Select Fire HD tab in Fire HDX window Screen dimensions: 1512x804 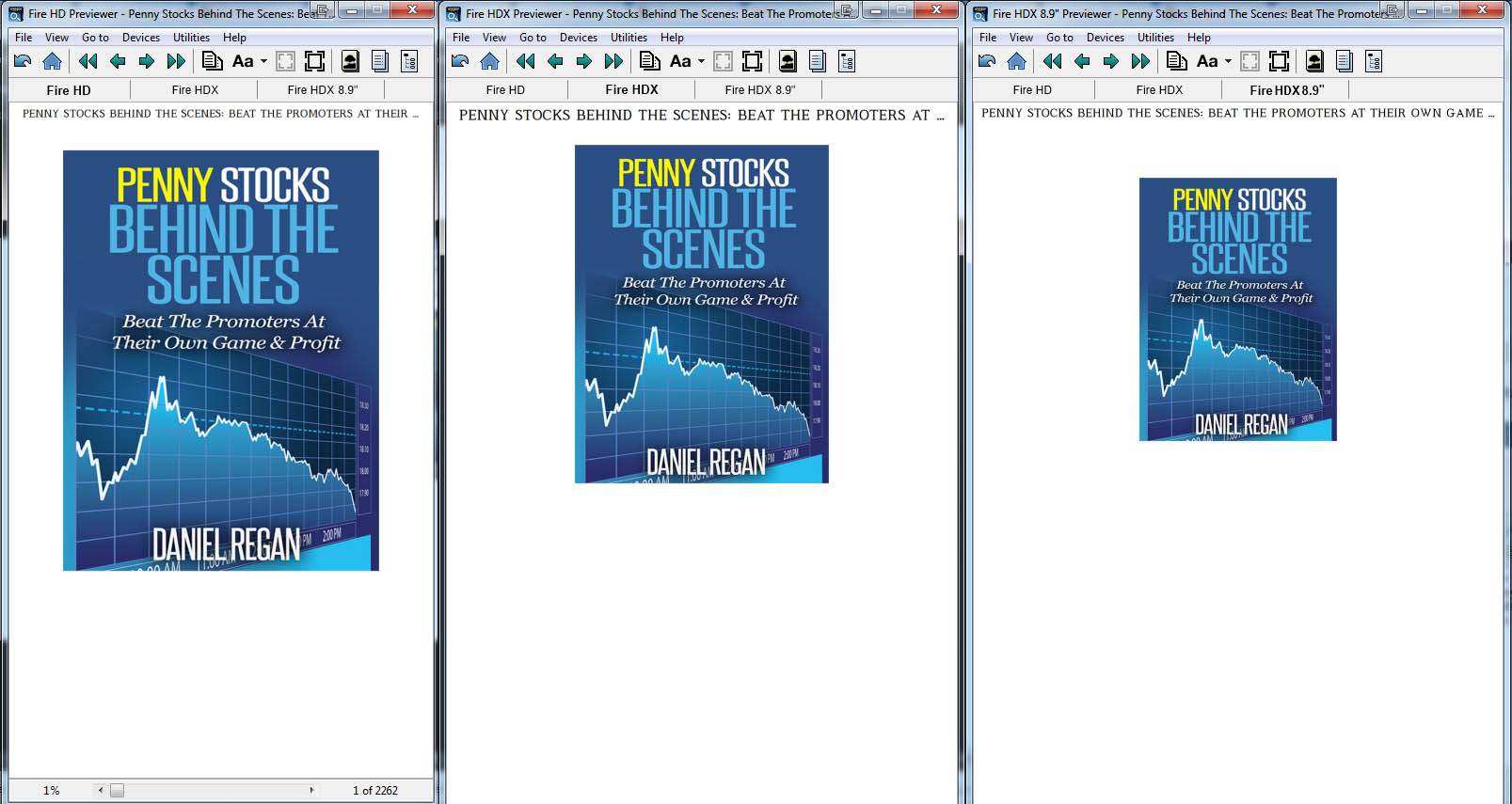click(x=505, y=90)
